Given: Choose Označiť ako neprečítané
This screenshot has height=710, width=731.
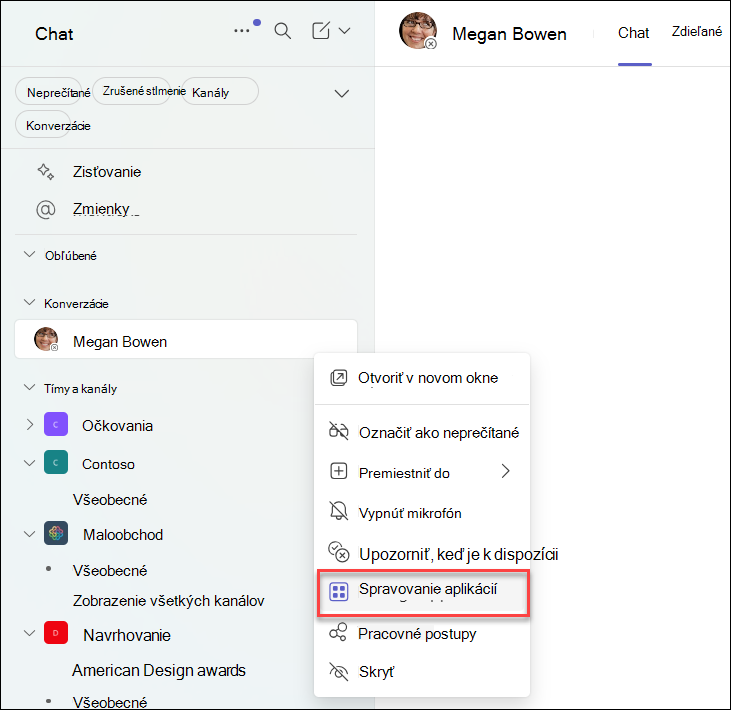Looking at the screenshot, I should [x=422, y=433].
